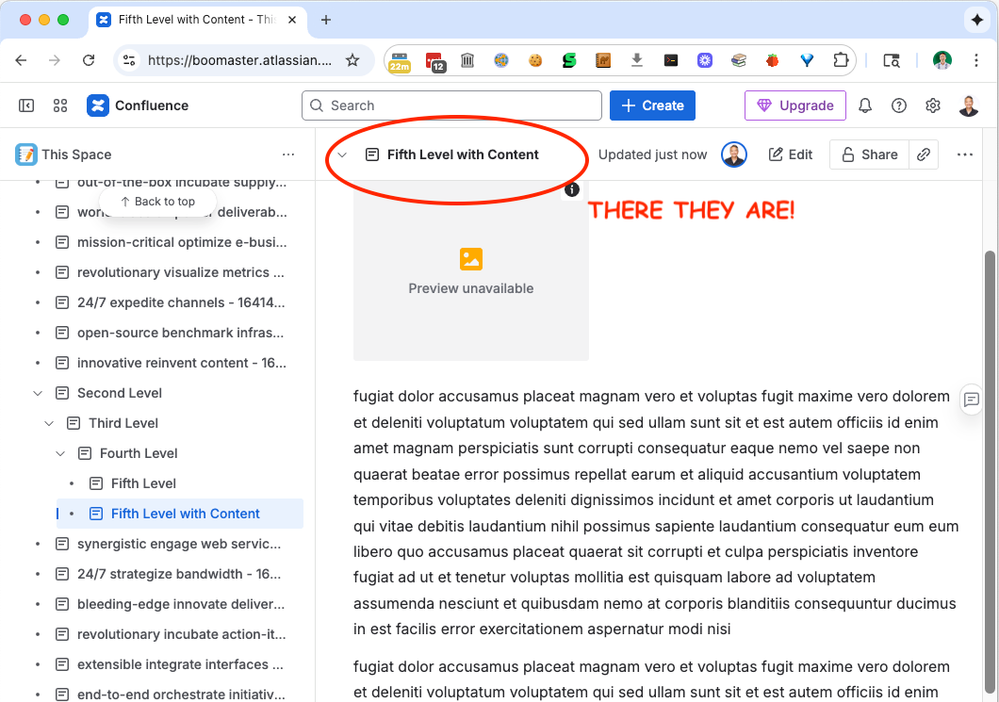Open the settings gear icon
The image size is (999, 702).
[933, 105]
